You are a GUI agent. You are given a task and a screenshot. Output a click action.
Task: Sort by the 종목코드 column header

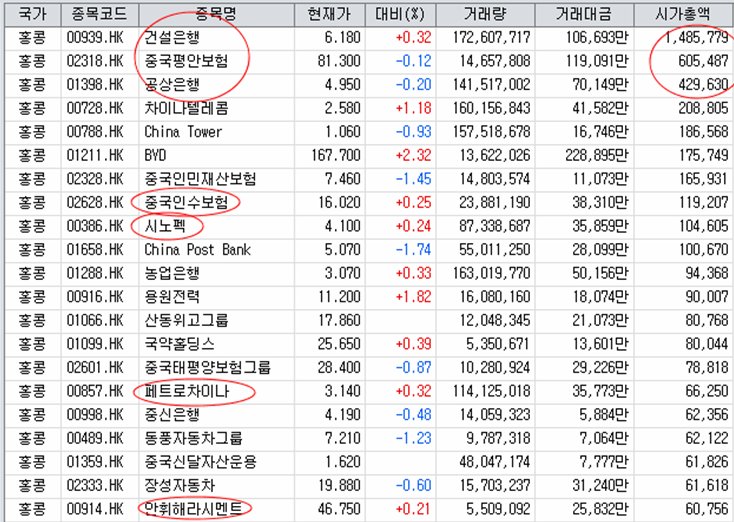tap(99, 14)
